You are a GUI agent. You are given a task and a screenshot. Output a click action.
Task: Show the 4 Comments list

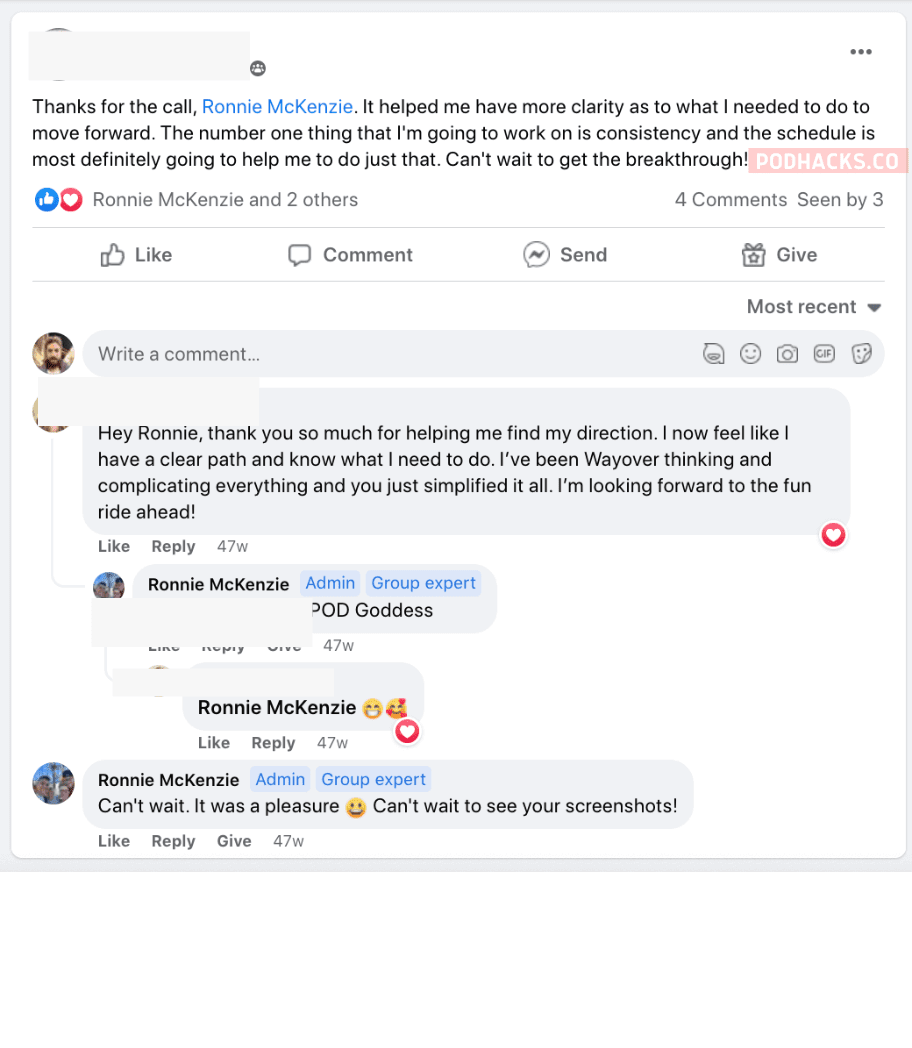(730, 200)
